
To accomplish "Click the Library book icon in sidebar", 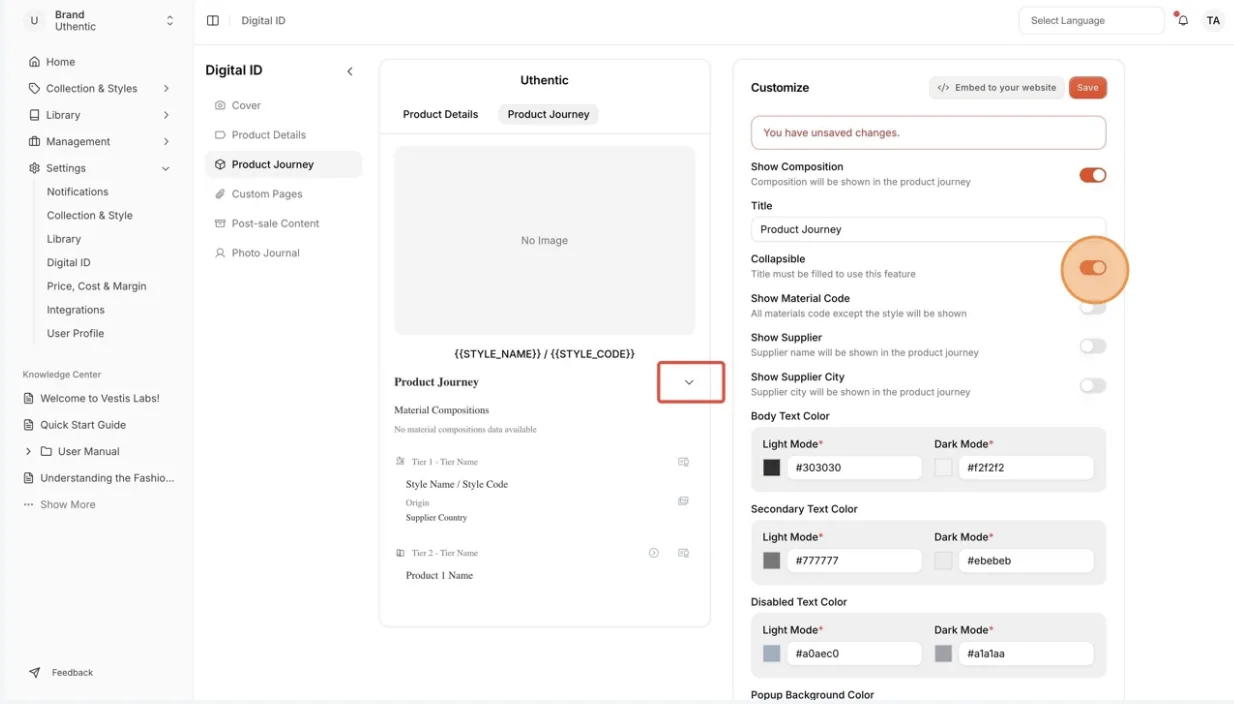I will click(35, 115).
